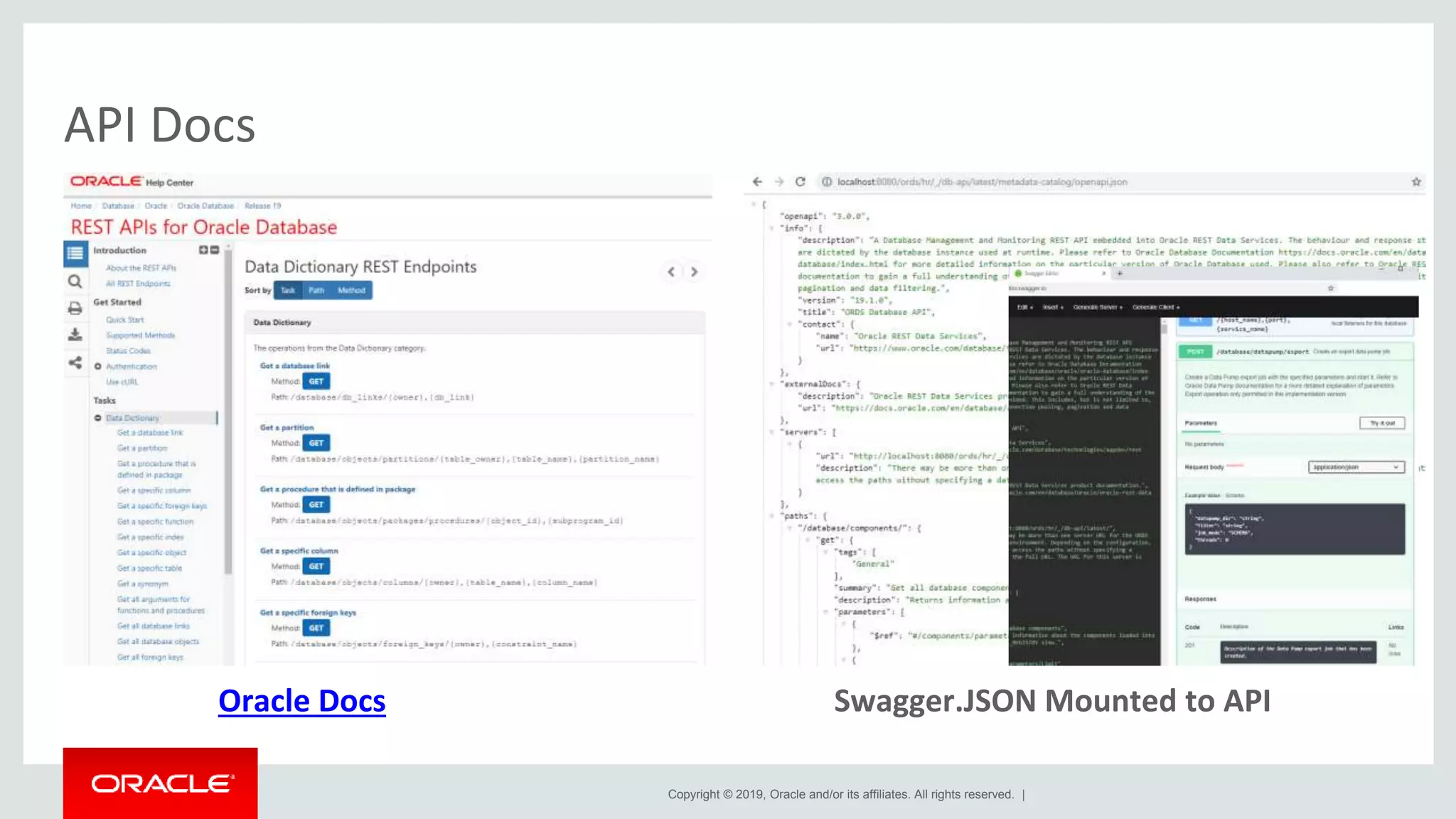This screenshot has height=819, width=1456.
Task: Sort endpoints by Task
Action: 288,290
